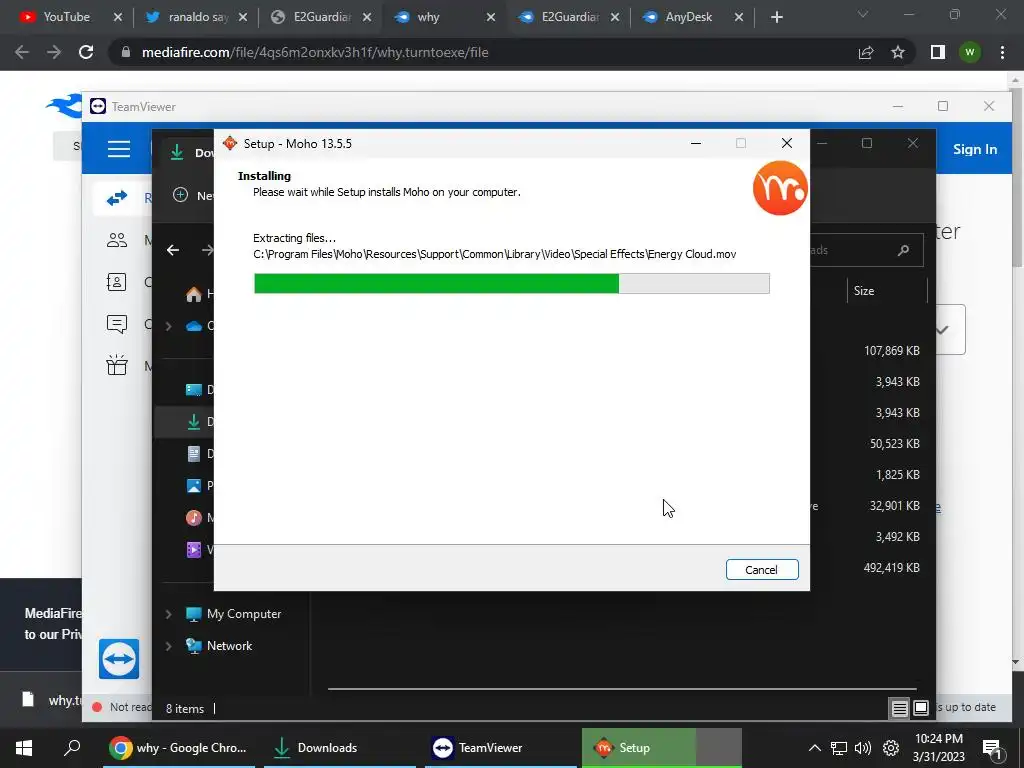
Task: Select Network in the Explorer sidebar
Action: coord(219,646)
